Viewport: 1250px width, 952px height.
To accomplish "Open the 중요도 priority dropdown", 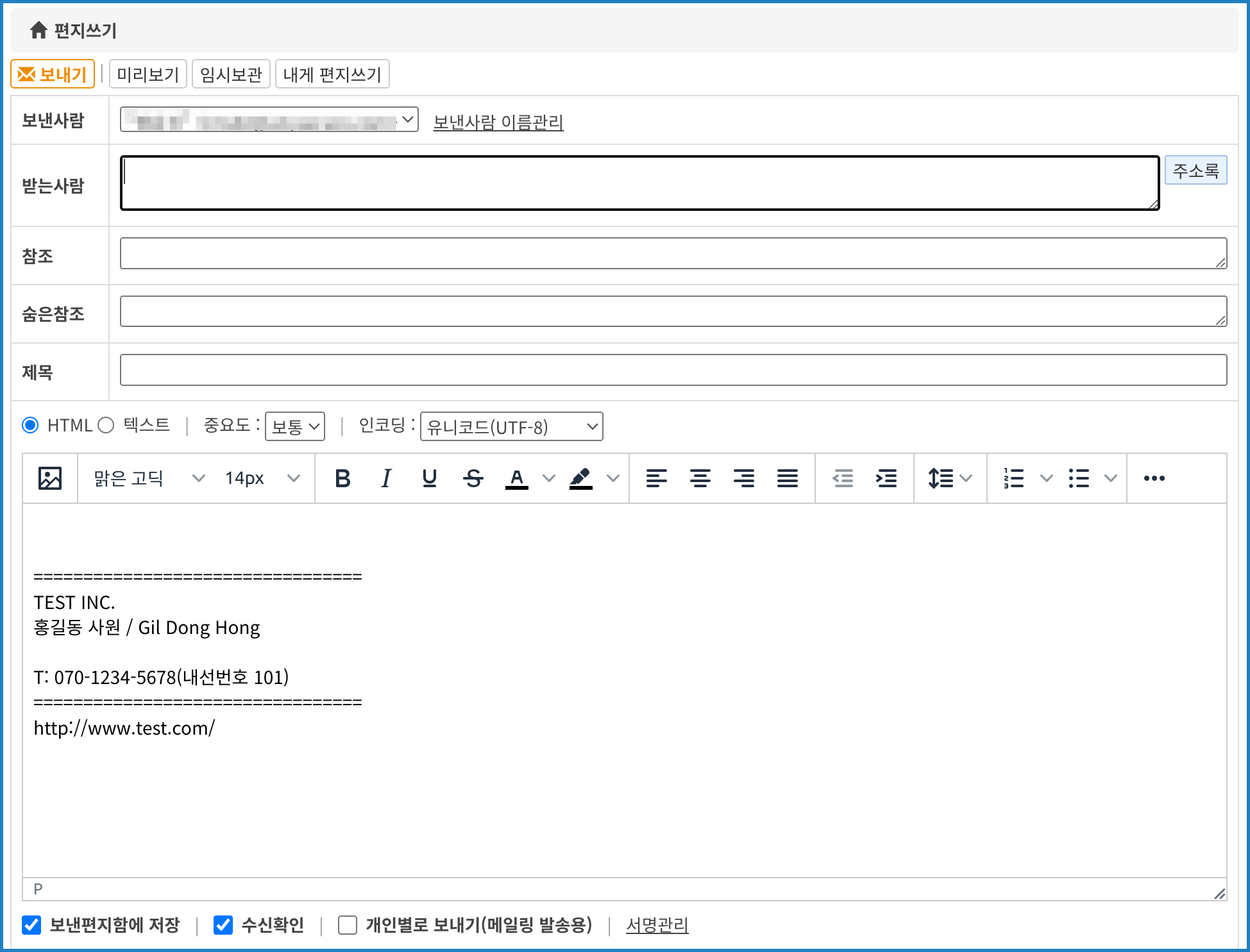I will [x=295, y=426].
